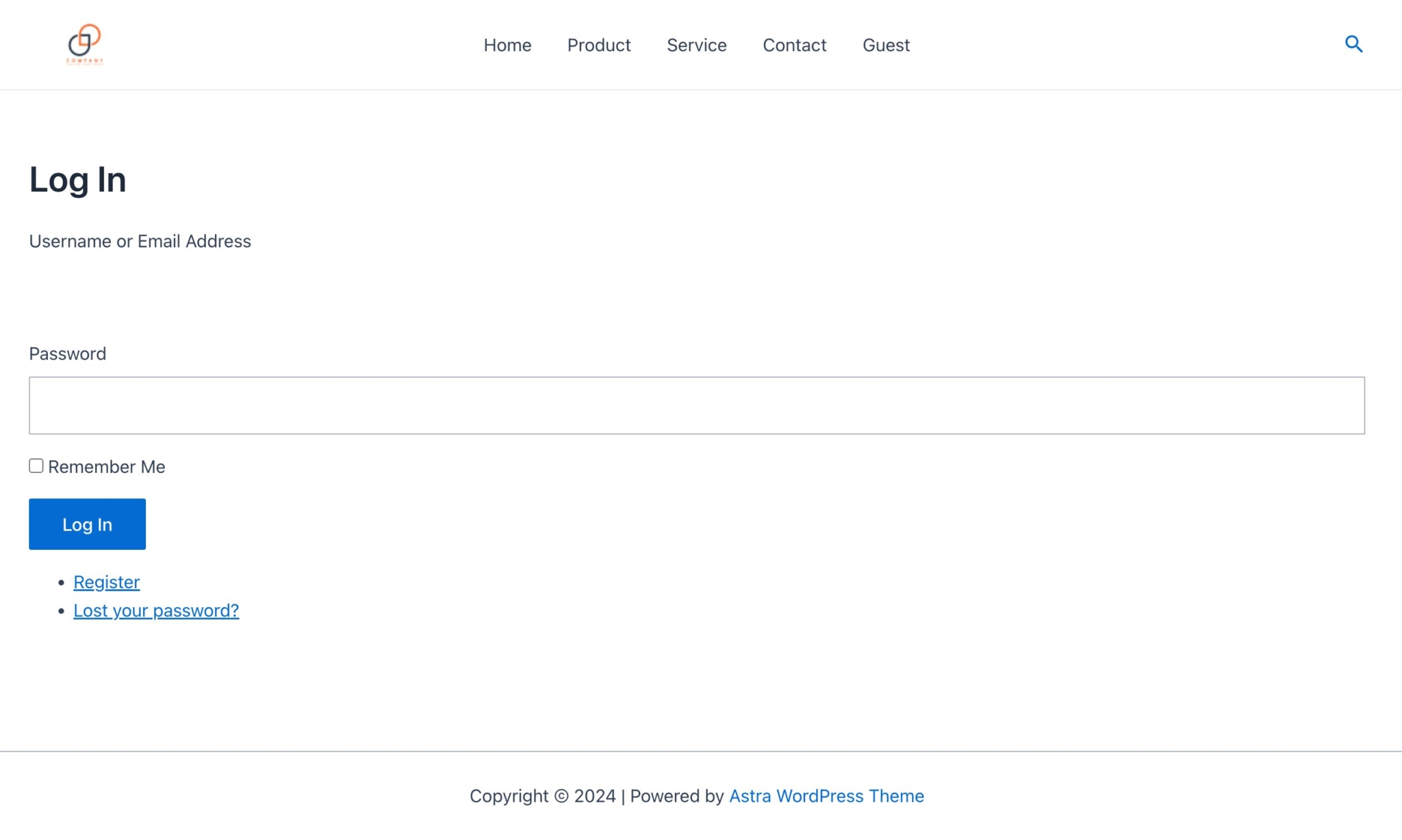This screenshot has height=840, width=1402.
Task: Go to the Contact page
Action: pos(794,45)
